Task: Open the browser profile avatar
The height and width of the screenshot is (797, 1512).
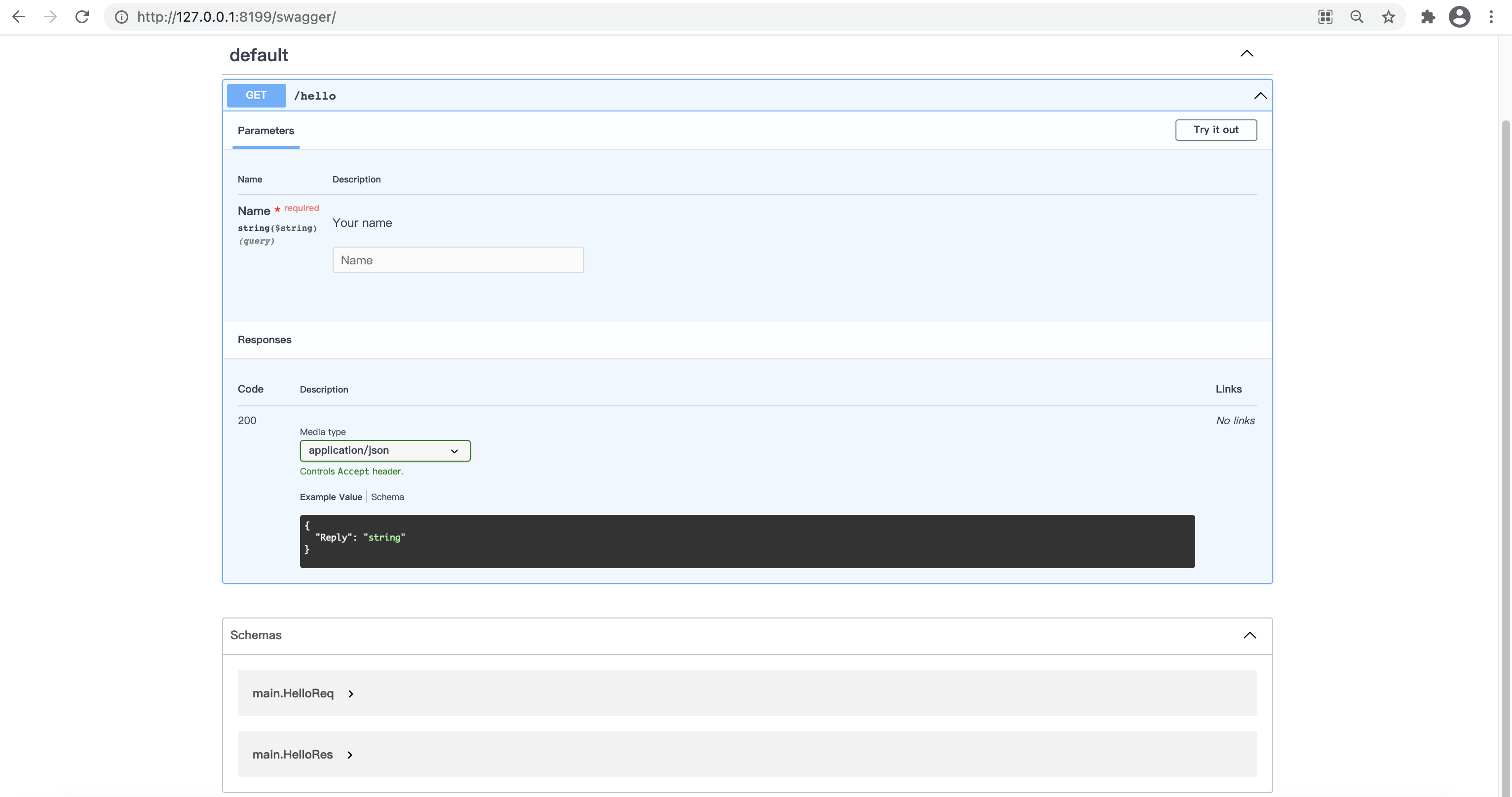Action: coord(1459,17)
